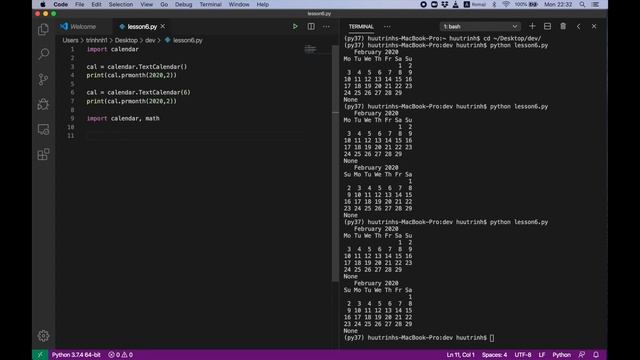
Task: Open the Dropbox menu bar icon
Action: pos(444,4)
